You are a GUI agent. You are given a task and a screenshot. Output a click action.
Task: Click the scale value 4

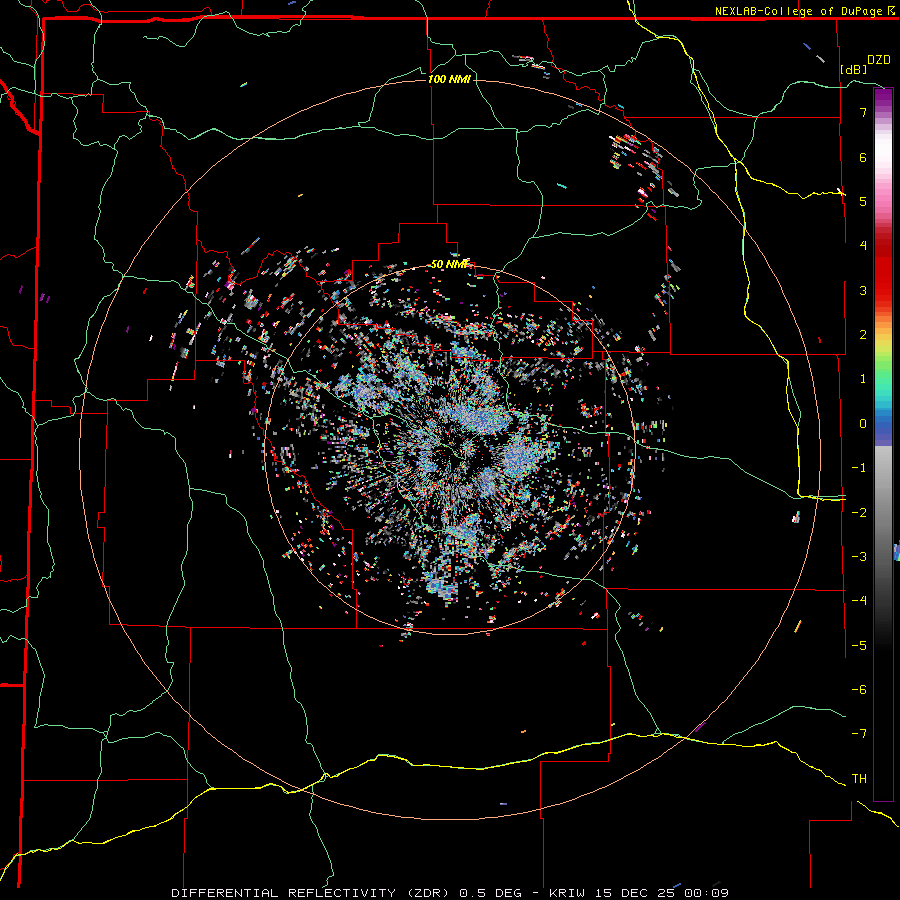point(863,246)
